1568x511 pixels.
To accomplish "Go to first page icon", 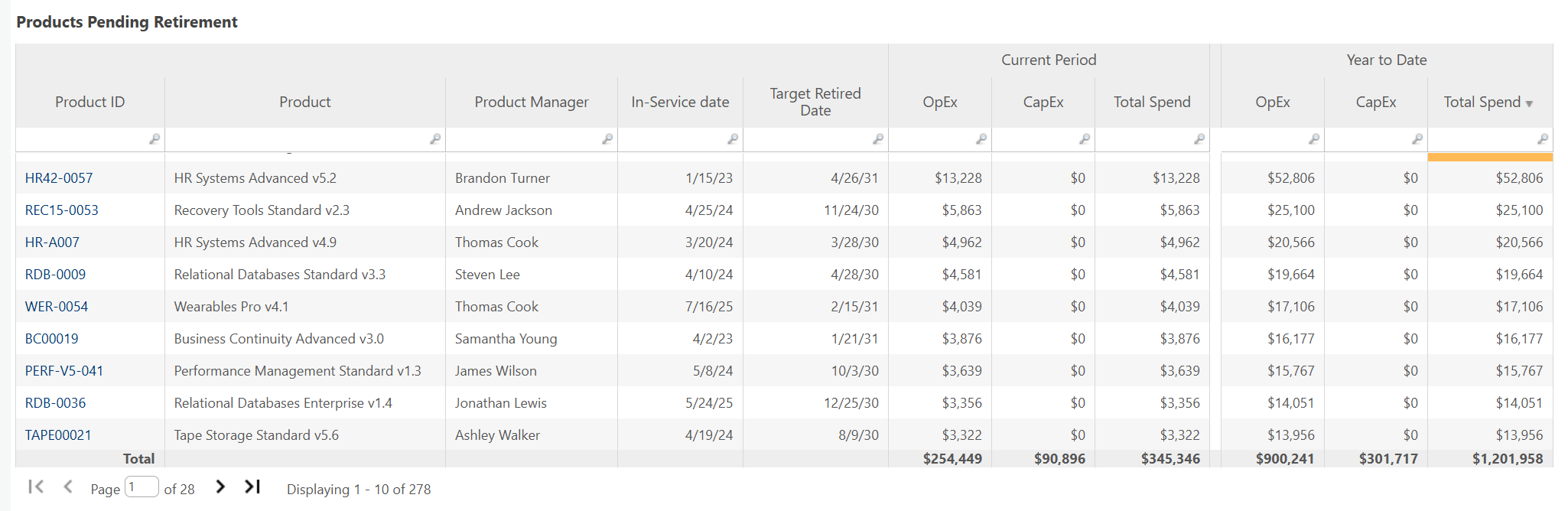I will tap(35, 487).
